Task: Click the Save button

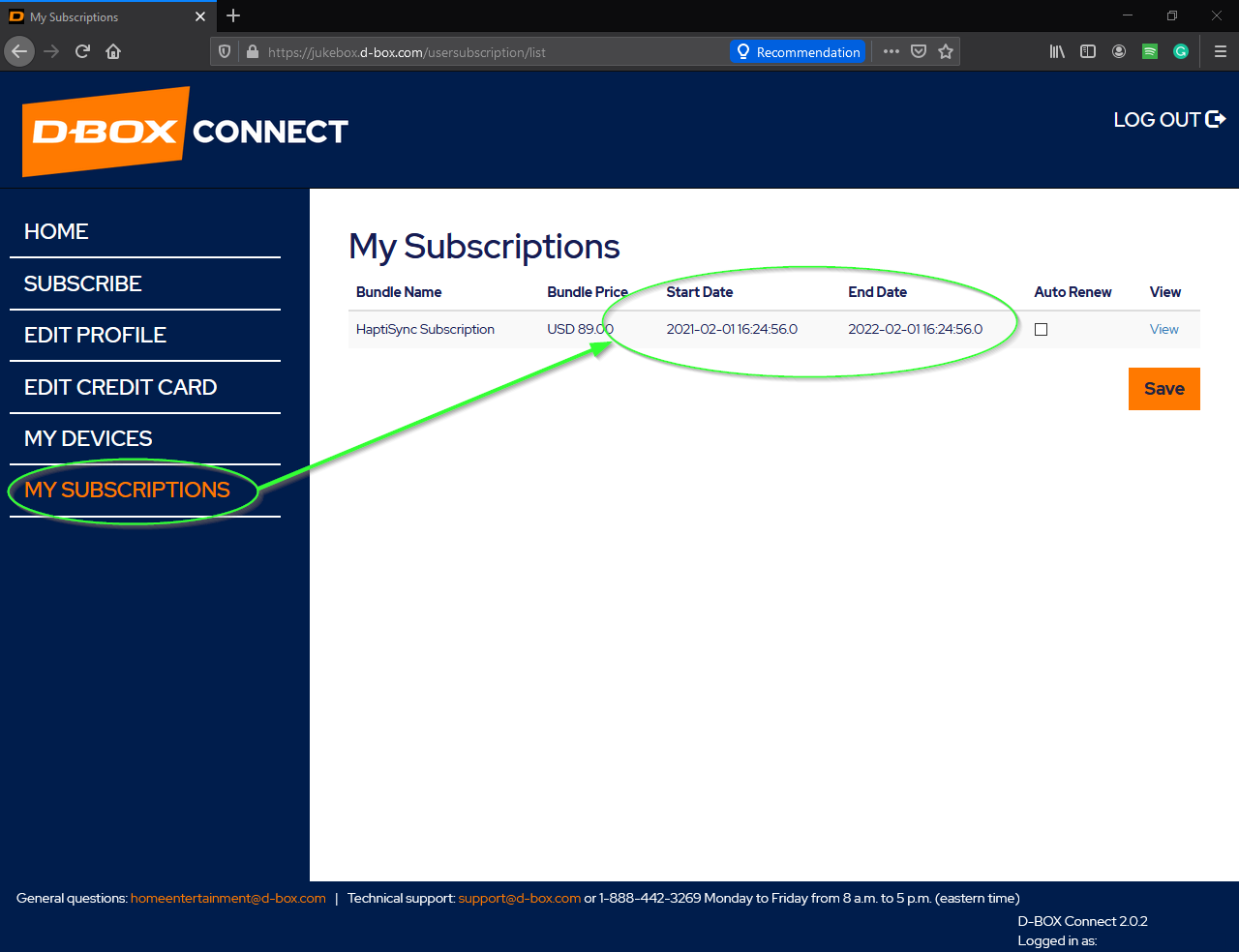Action: coord(1163,388)
